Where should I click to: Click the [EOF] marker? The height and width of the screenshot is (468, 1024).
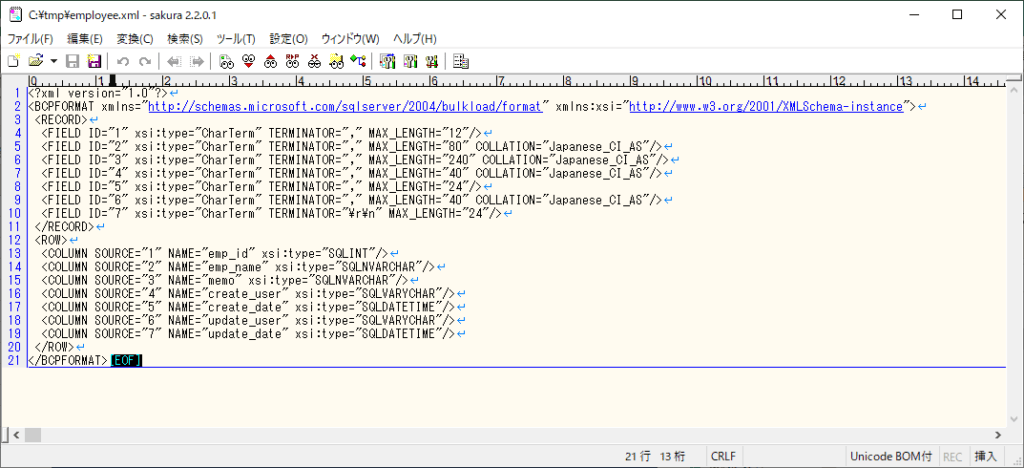point(127,360)
